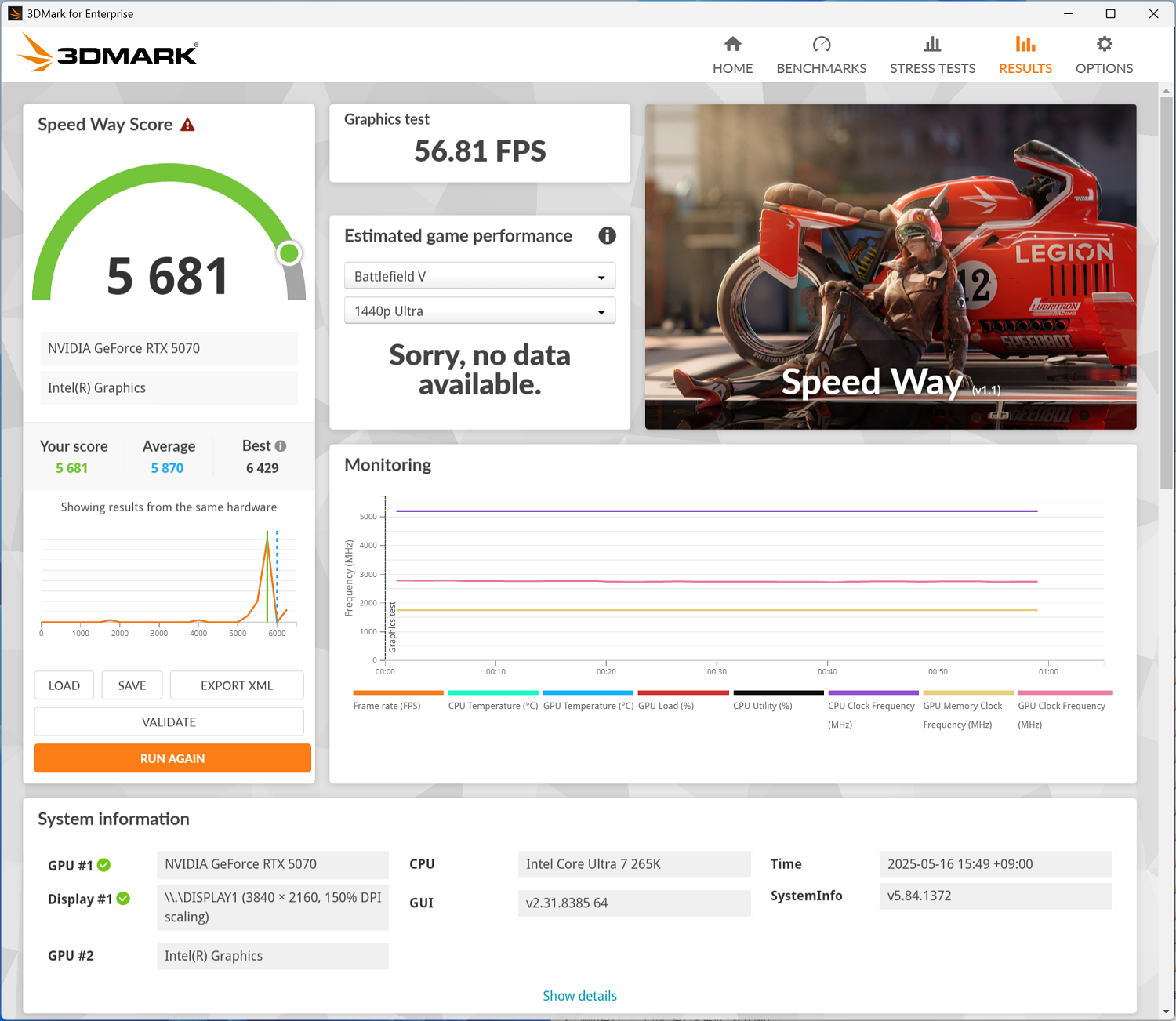Click the VALIDATE button

[169, 721]
